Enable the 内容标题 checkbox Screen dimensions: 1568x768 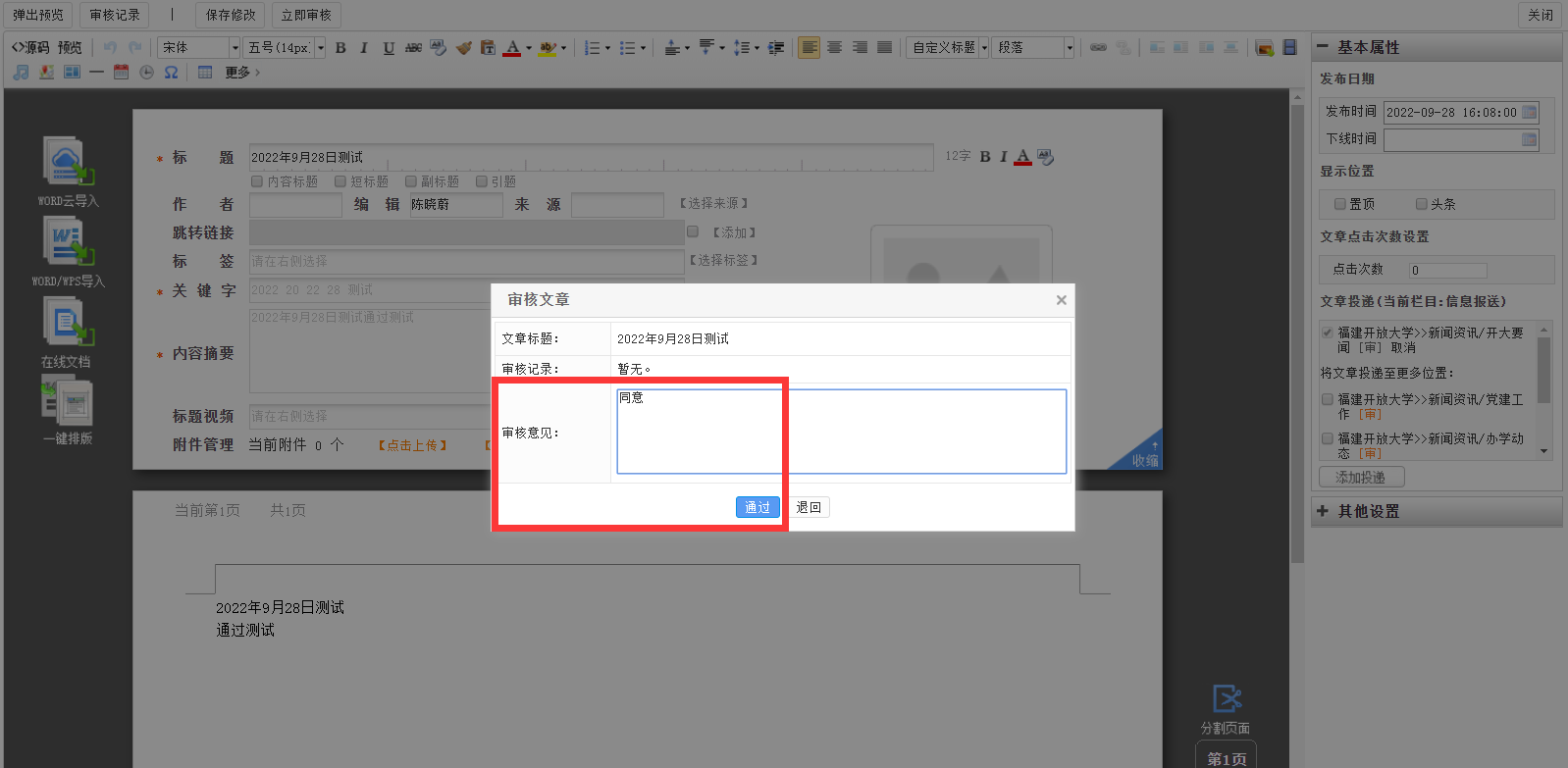tap(257, 181)
